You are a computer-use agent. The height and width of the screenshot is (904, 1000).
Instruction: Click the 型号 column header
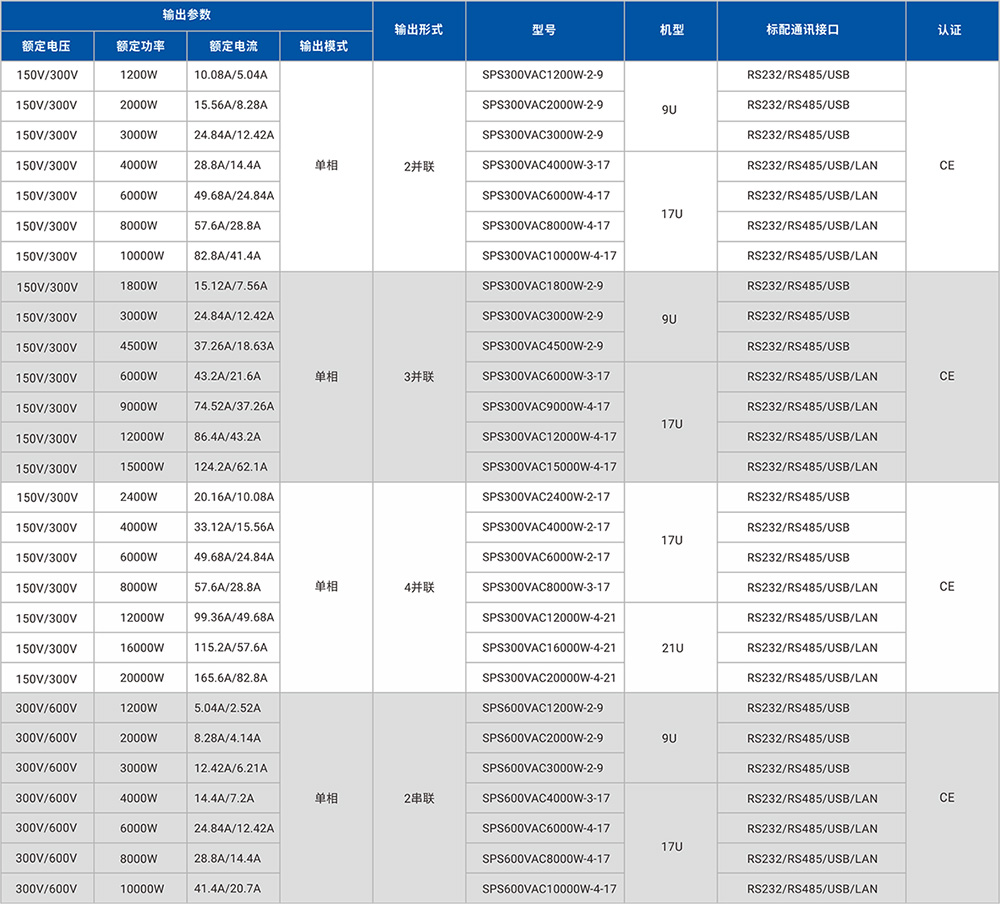click(545, 30)
